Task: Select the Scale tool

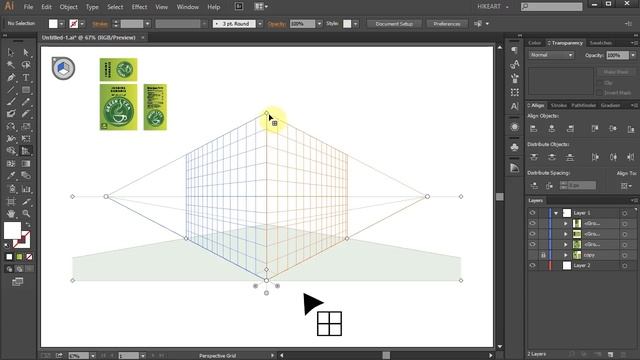Action: coord(26,127)
